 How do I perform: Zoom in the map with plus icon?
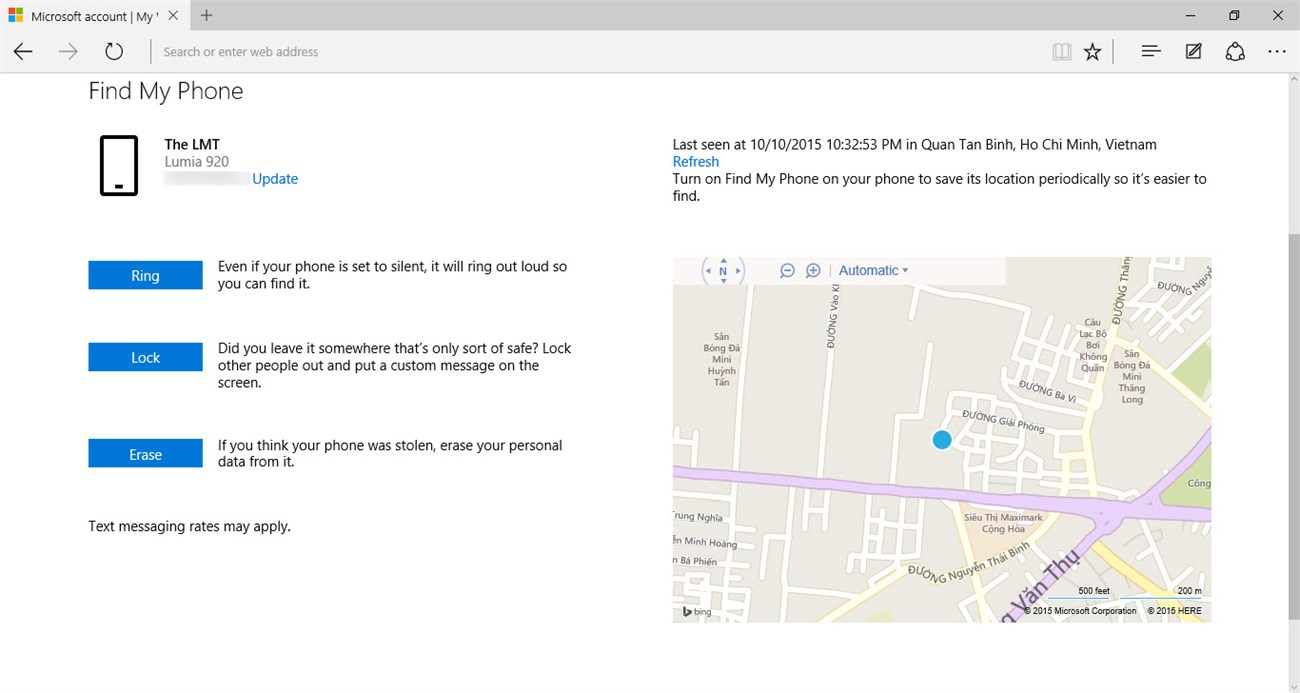click(x=813, y=271)
